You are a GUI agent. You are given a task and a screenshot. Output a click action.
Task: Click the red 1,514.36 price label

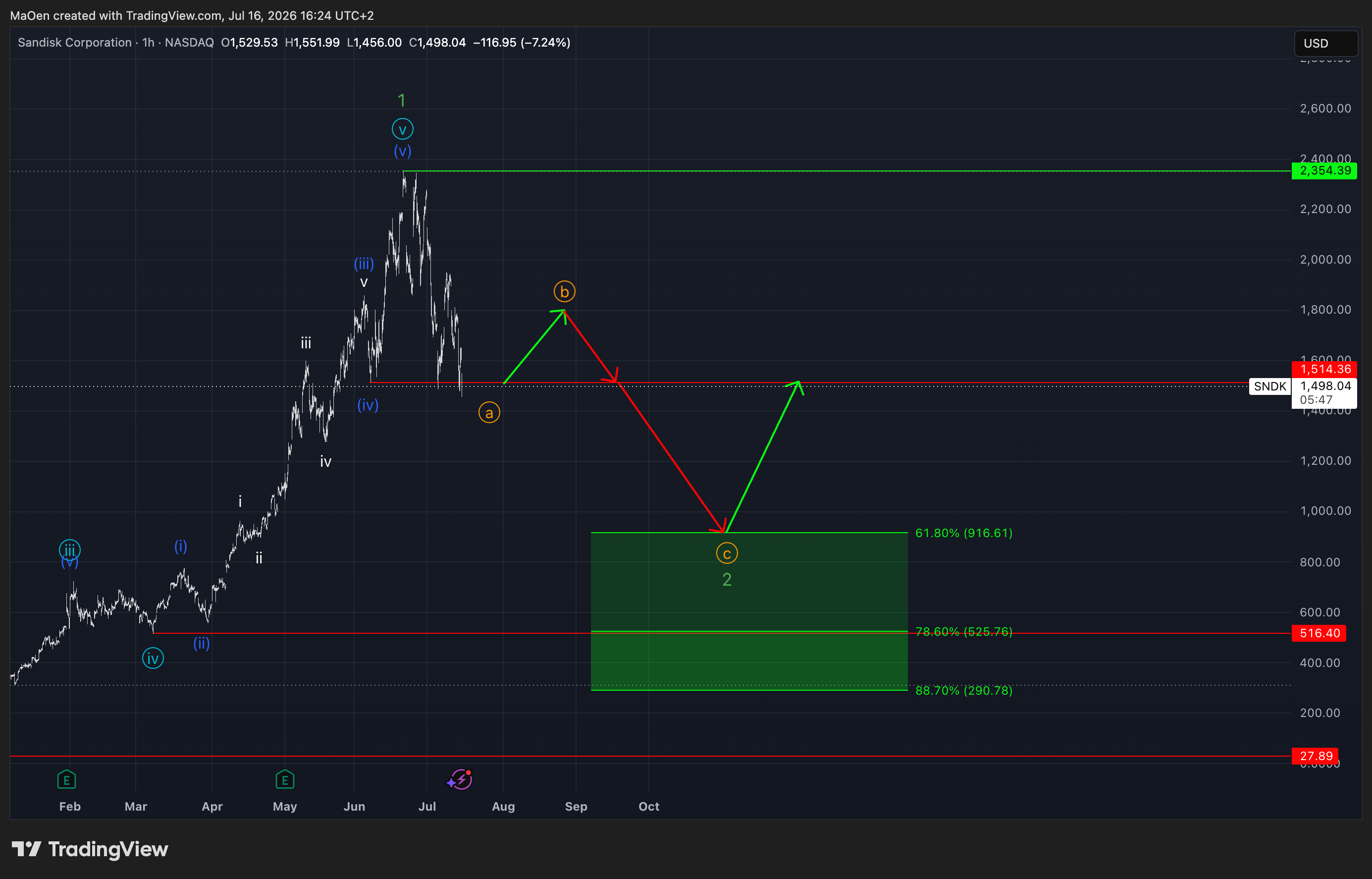pos(1324,369)
